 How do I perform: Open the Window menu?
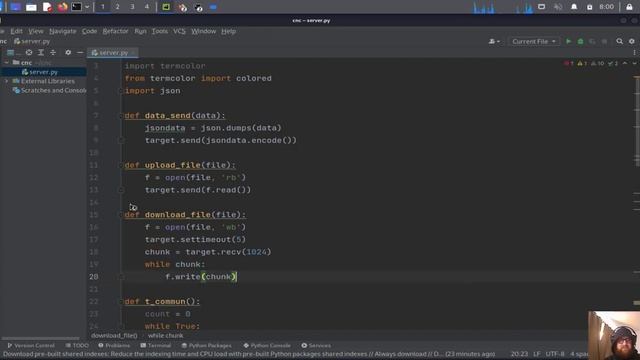(203, 31)
